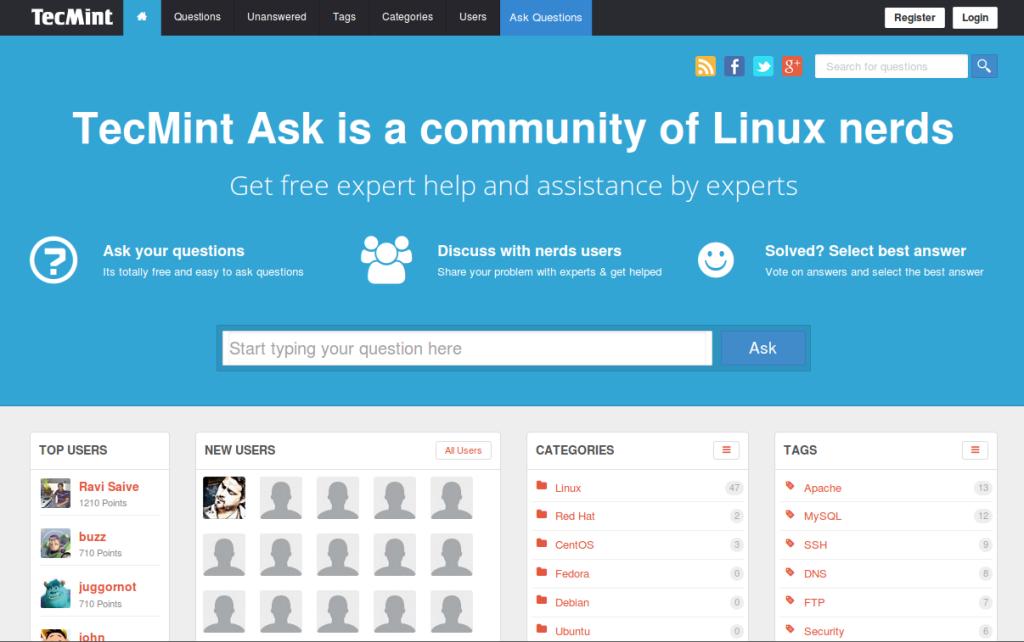Open the MySQL tag link

coord(822,516)
